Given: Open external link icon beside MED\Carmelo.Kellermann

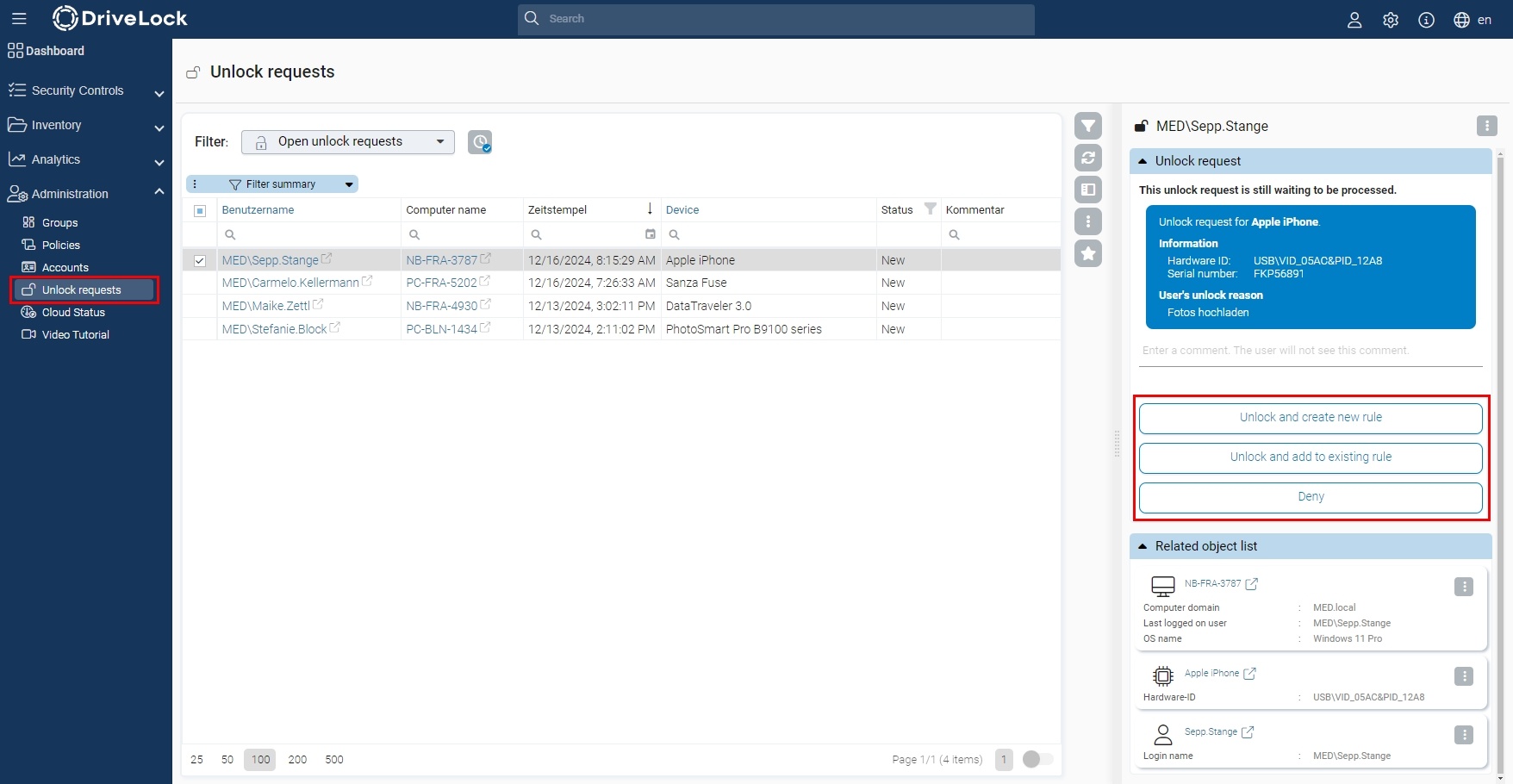Looking at the screenshot, I should pos(367,281).
